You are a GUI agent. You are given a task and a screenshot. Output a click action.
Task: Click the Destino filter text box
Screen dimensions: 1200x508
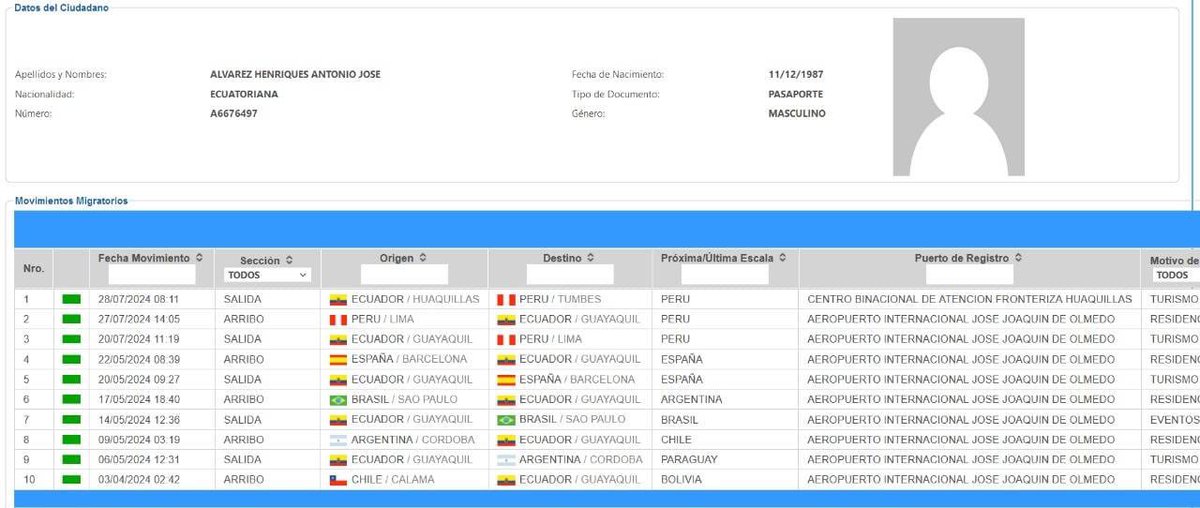pos(570,273)
